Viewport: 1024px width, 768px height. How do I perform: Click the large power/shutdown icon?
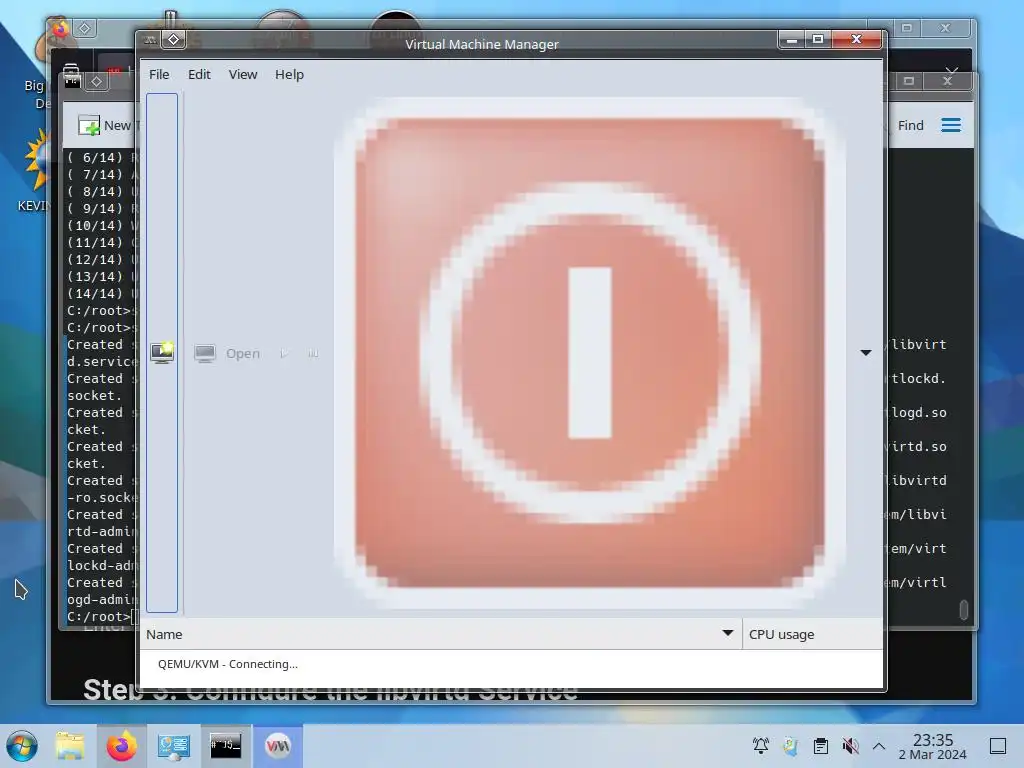point(590,353)
